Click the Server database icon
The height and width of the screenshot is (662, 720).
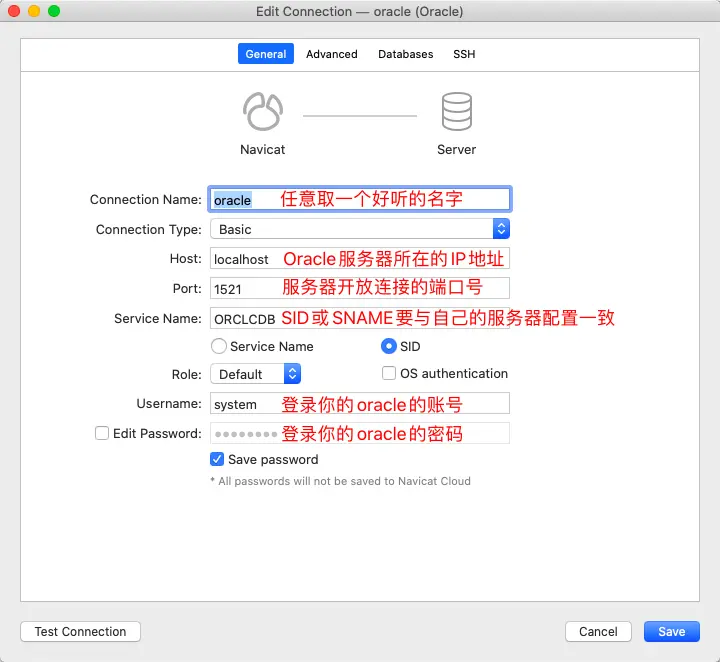tap(456, 112)
